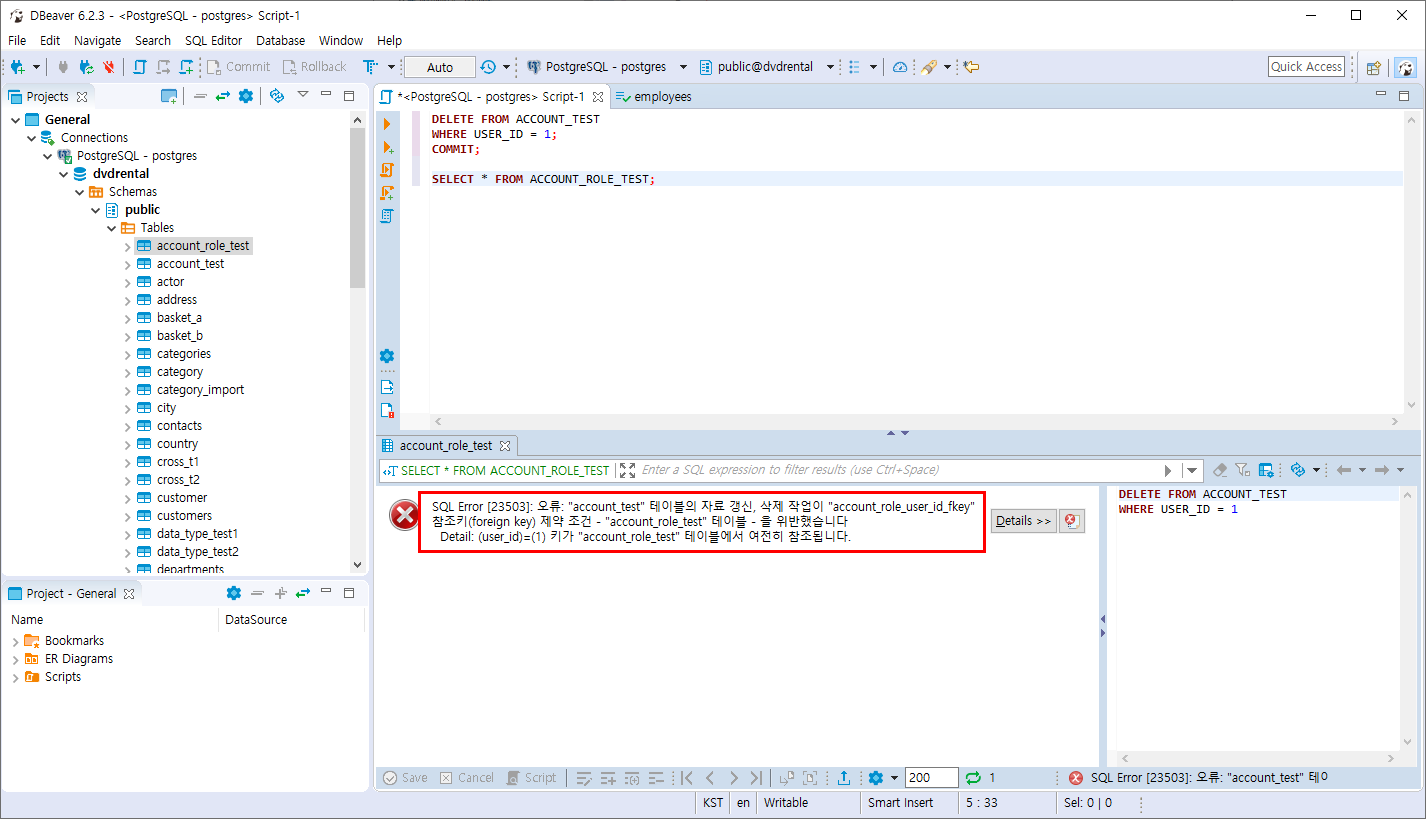1426x819 pixels.
Task: Click the SQL filter expression field
Action: (x=900, y=470)
